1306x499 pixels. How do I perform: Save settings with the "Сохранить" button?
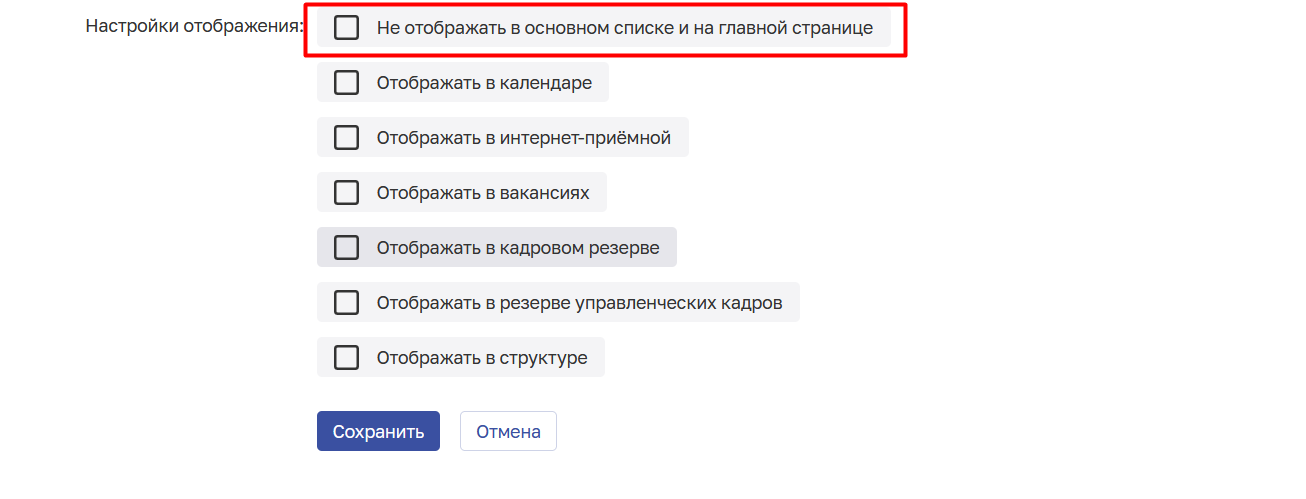click(x=378, y=431)
